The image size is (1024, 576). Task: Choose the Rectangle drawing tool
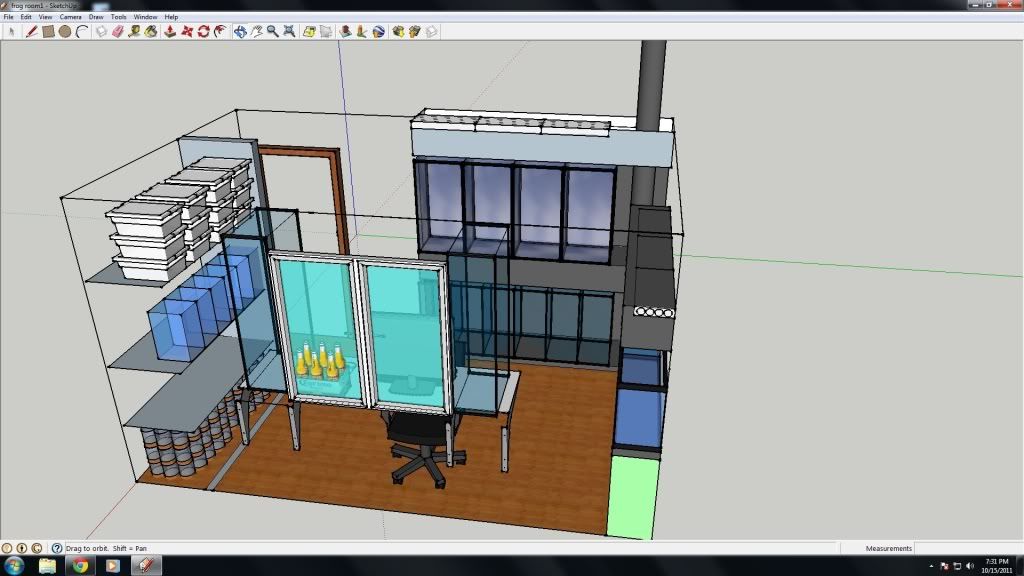click(48, 31)
